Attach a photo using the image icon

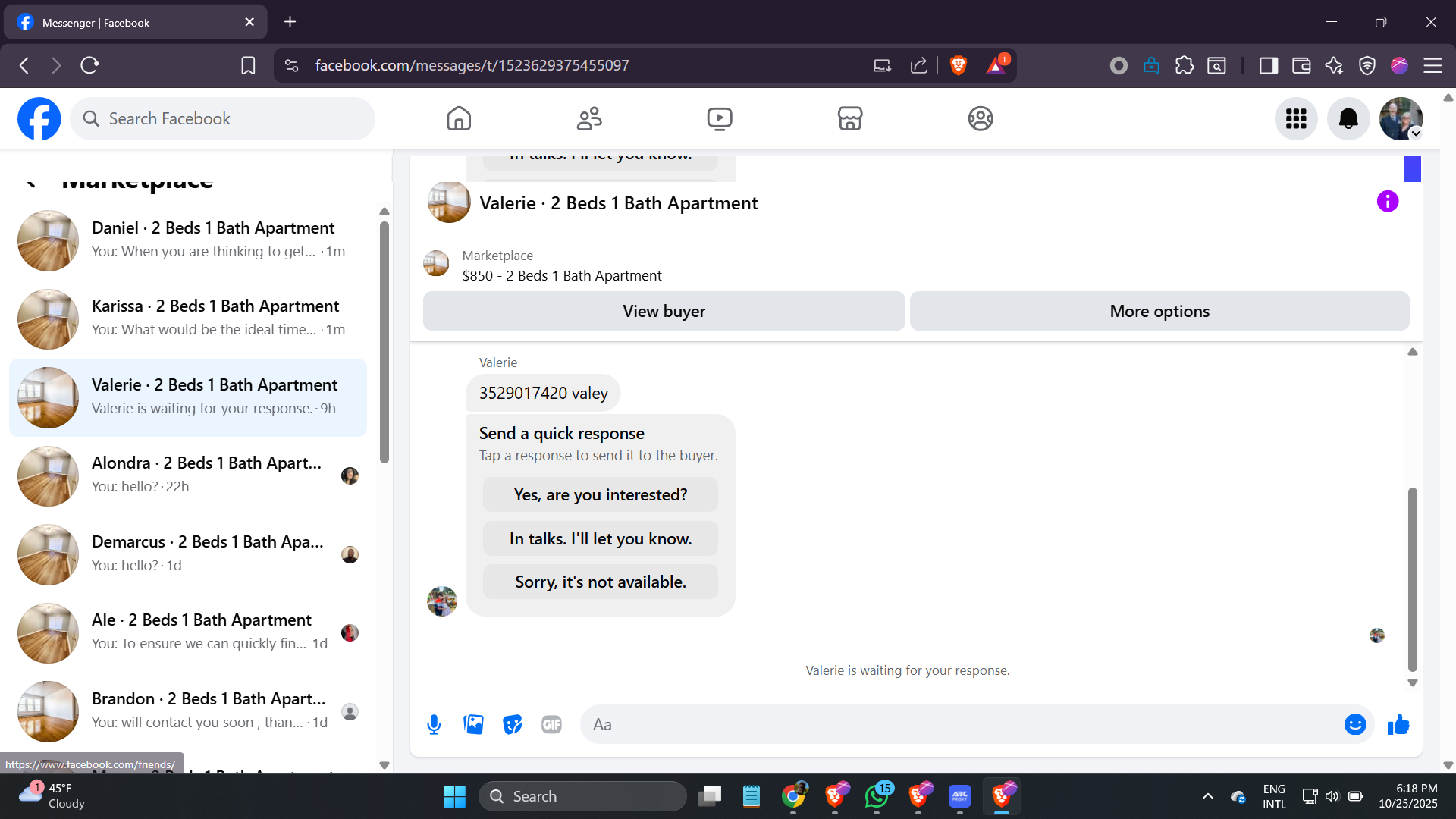click(473, 725)
